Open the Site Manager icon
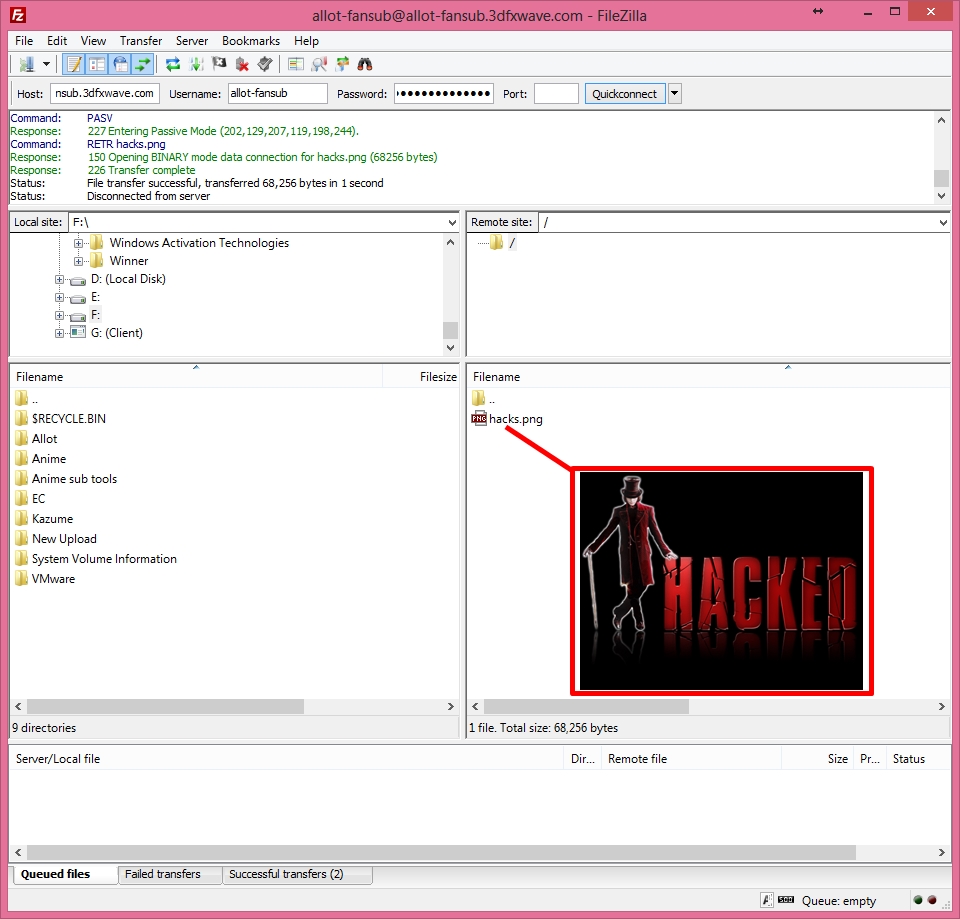The height and width of the screenshot is (919, 960). pyautogui.click(x=26, y=64)
